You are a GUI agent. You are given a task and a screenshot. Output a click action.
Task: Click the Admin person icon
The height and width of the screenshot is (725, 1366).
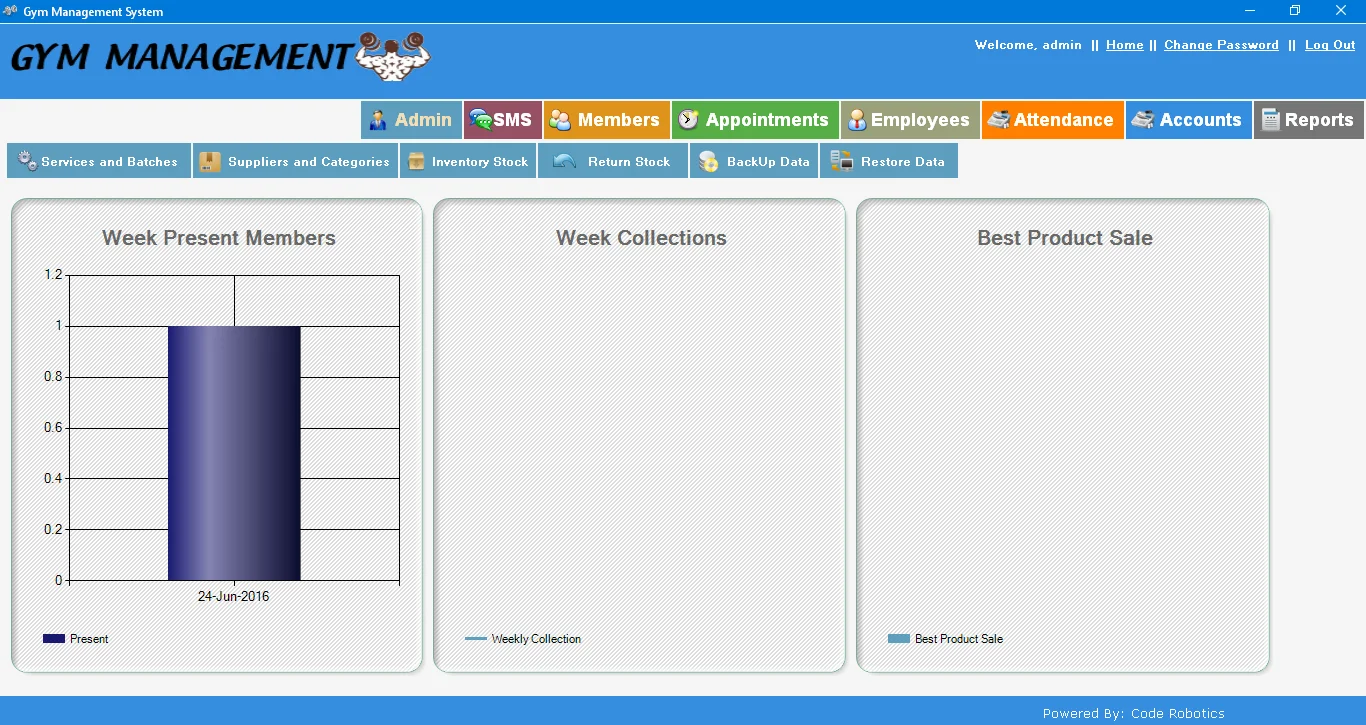[378, 120]
